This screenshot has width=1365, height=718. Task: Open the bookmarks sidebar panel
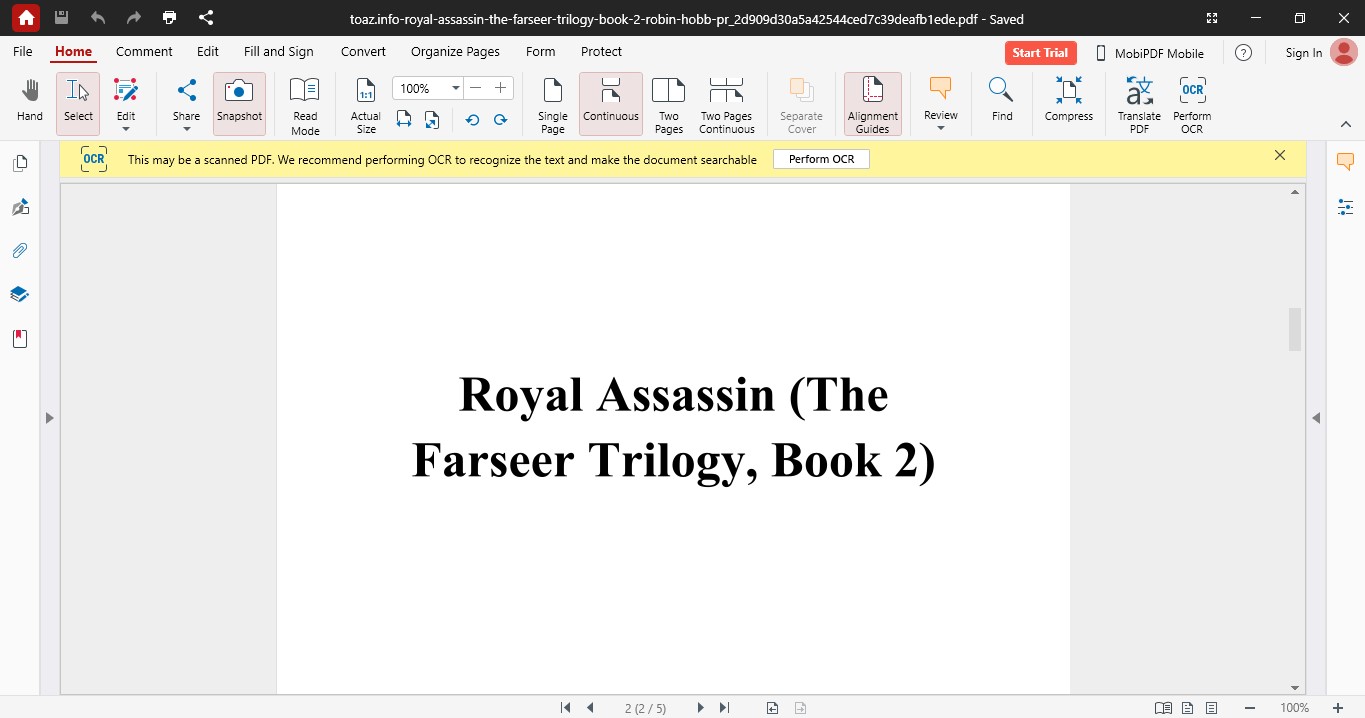(x=20, y=339)
